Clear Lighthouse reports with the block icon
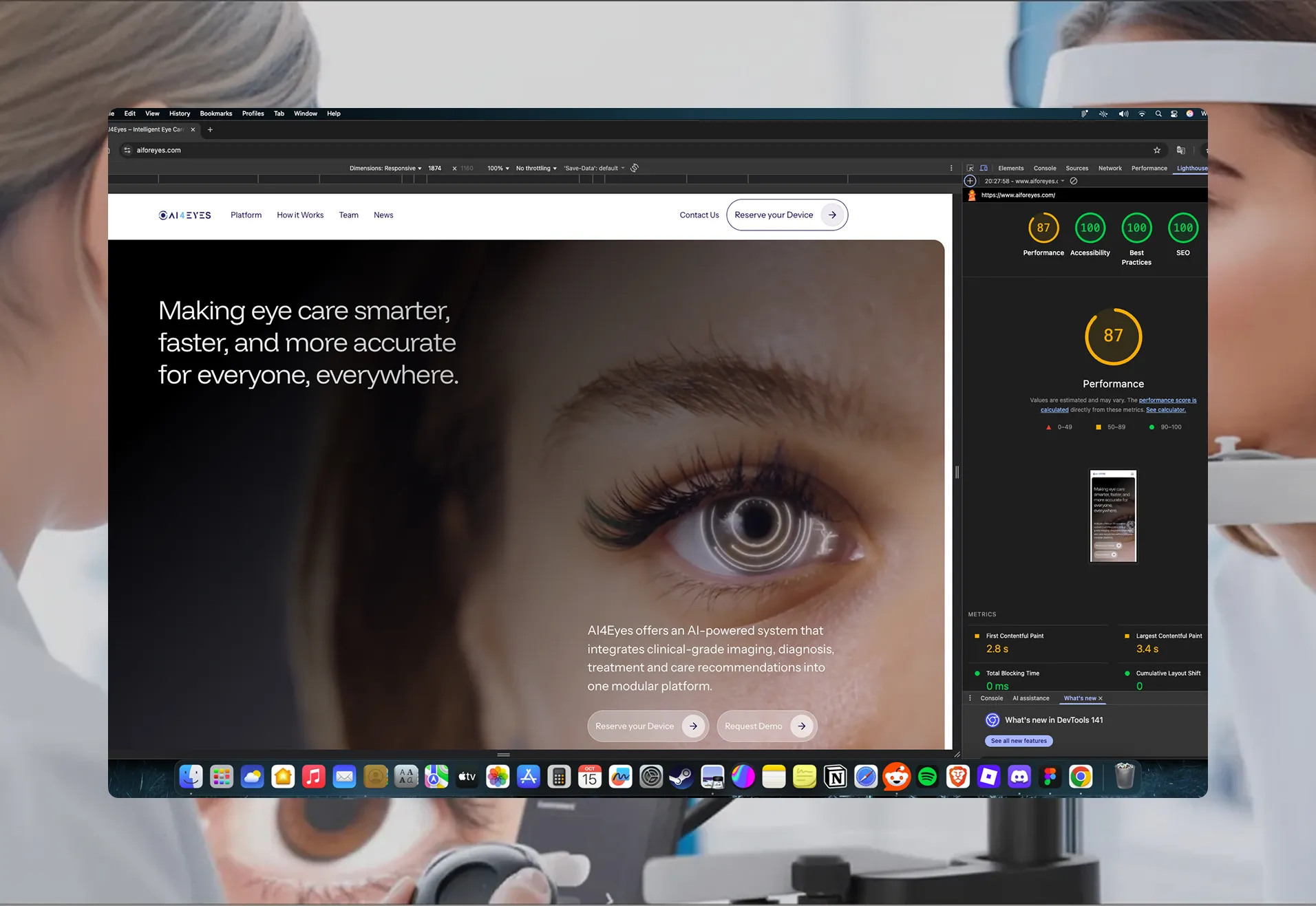This screenshot has height=906, width=1316. pos(1073,181)
